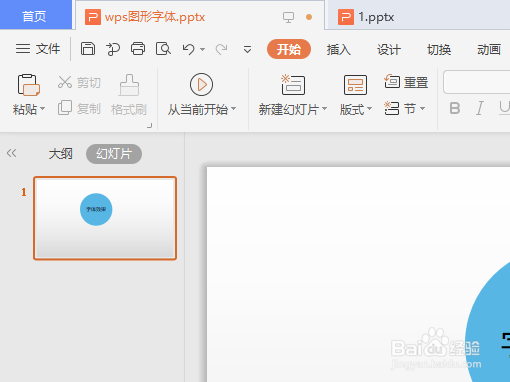The image size is (510, 382).
Task: Open the 文件 menu
Action: [38, 49]
